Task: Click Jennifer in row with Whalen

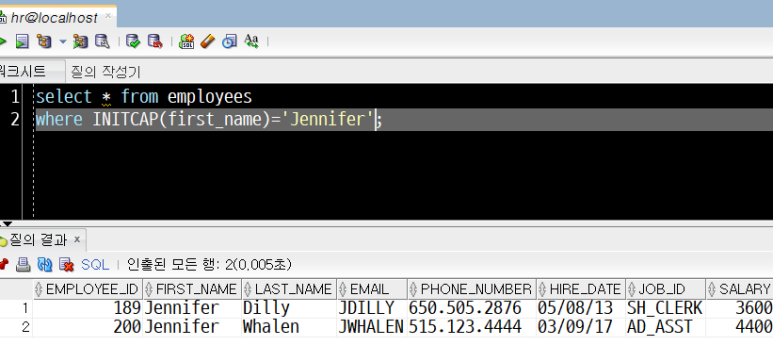Action: [192, 327]
